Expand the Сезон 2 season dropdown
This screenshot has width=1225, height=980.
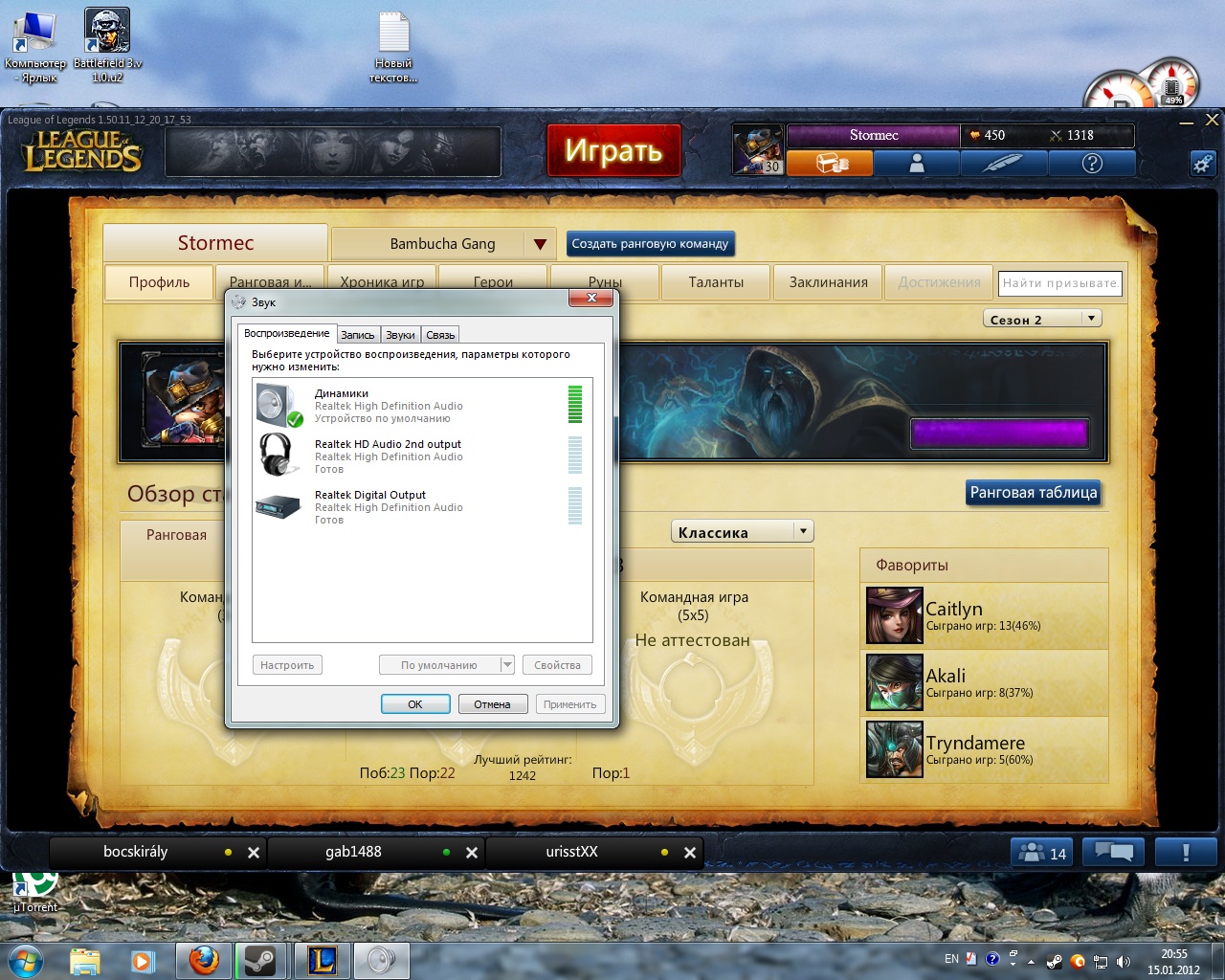tap(1091, 319)
